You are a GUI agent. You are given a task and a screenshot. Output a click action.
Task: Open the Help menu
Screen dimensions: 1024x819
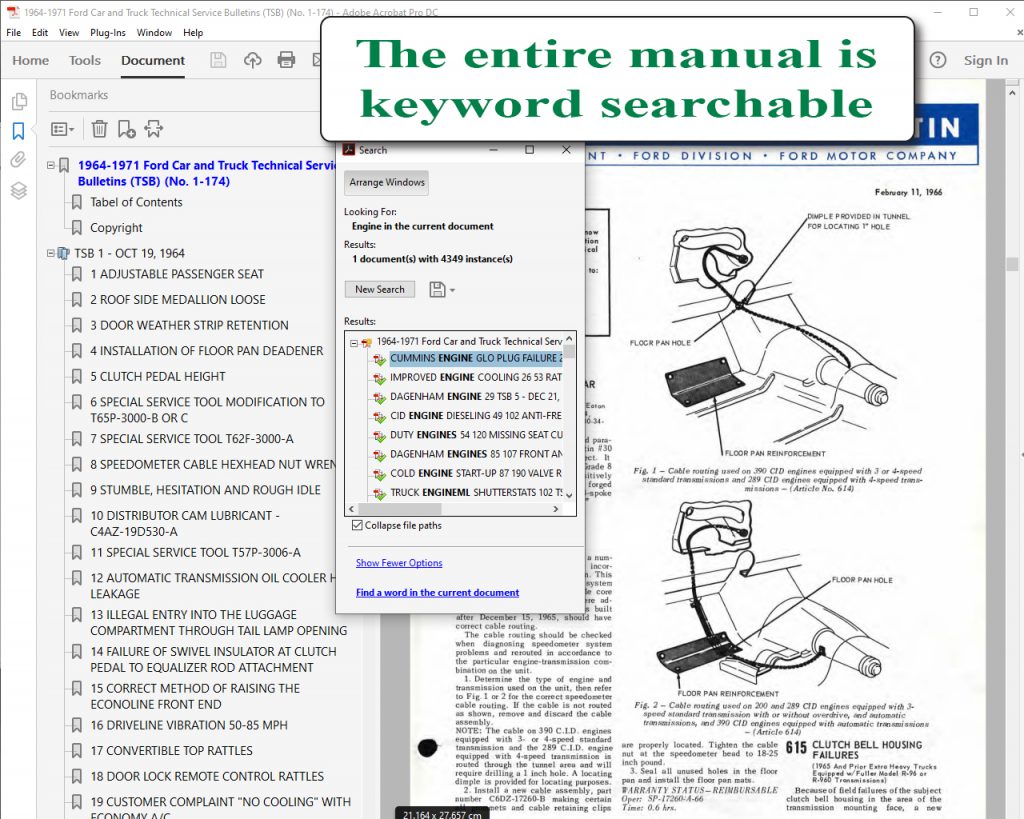(193, 33)
